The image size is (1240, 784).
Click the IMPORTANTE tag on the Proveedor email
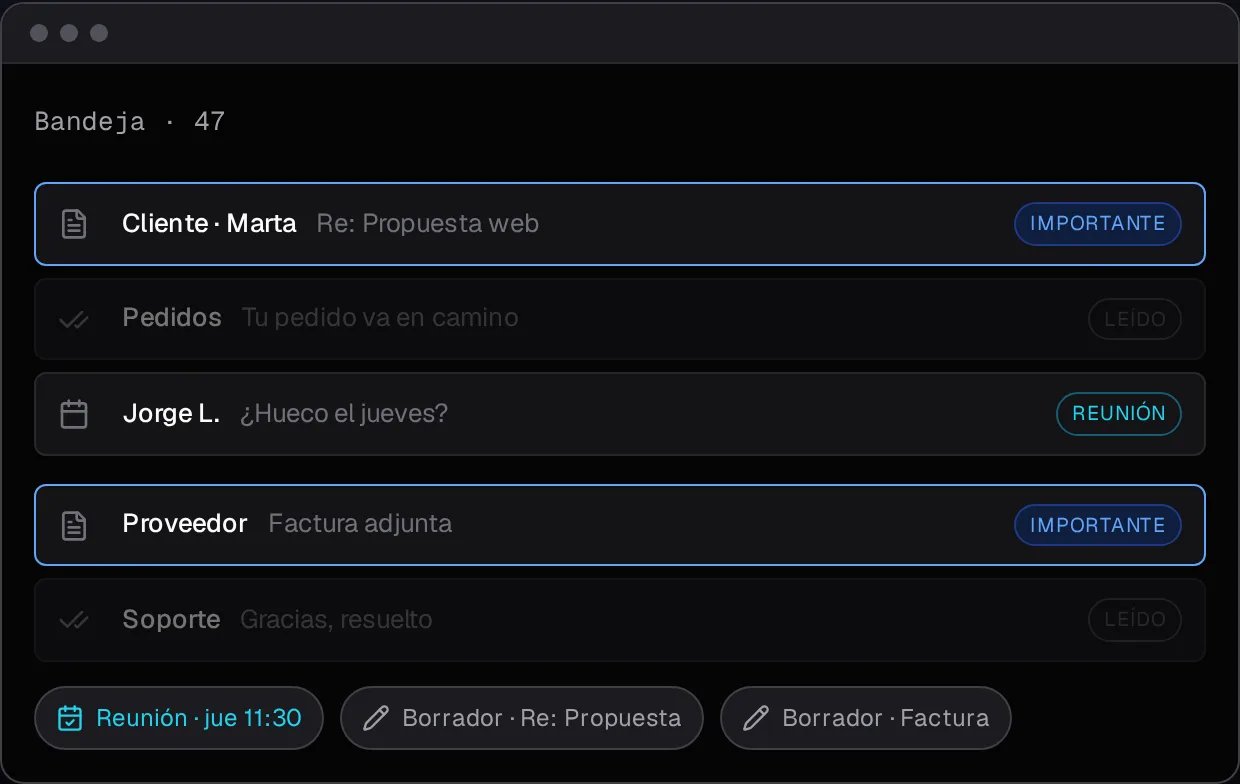coord(1098,526)
